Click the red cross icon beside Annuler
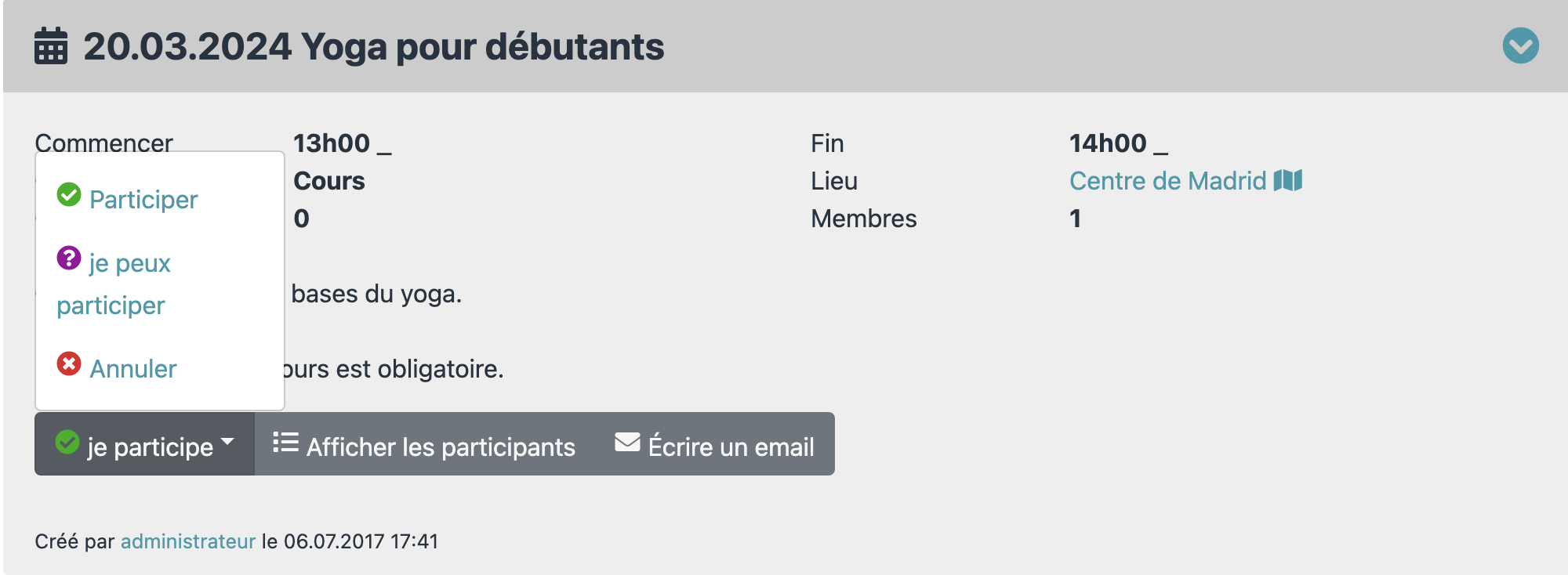Viewport: 1568px width, 575px height. pos(69,363)
